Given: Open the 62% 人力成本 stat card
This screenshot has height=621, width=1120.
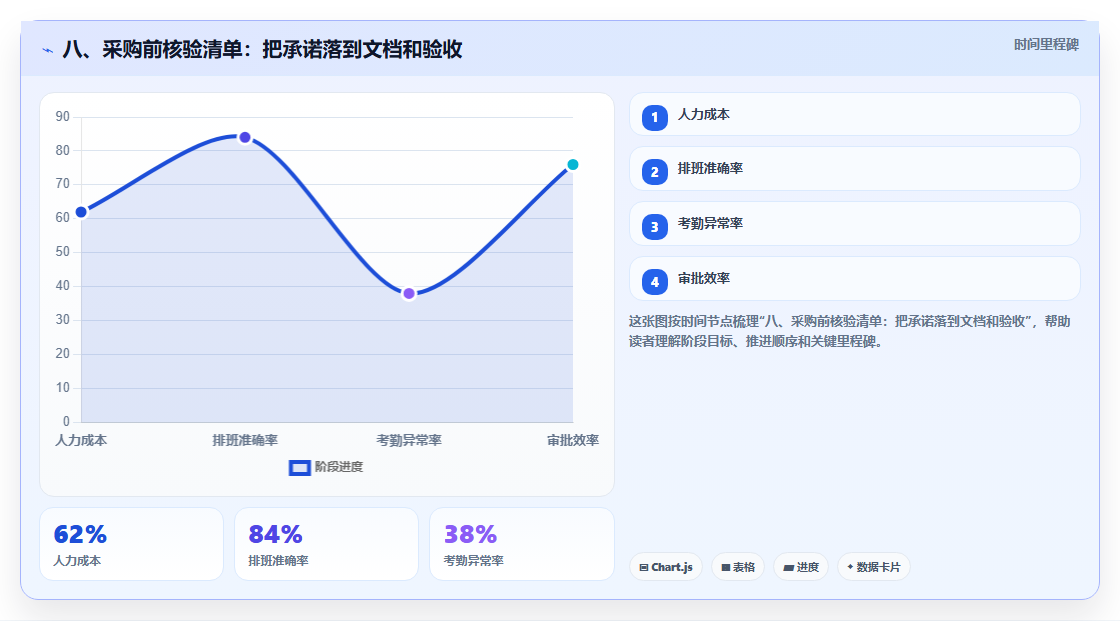Looking at the screenshot, I should click(x=131, y=544).
